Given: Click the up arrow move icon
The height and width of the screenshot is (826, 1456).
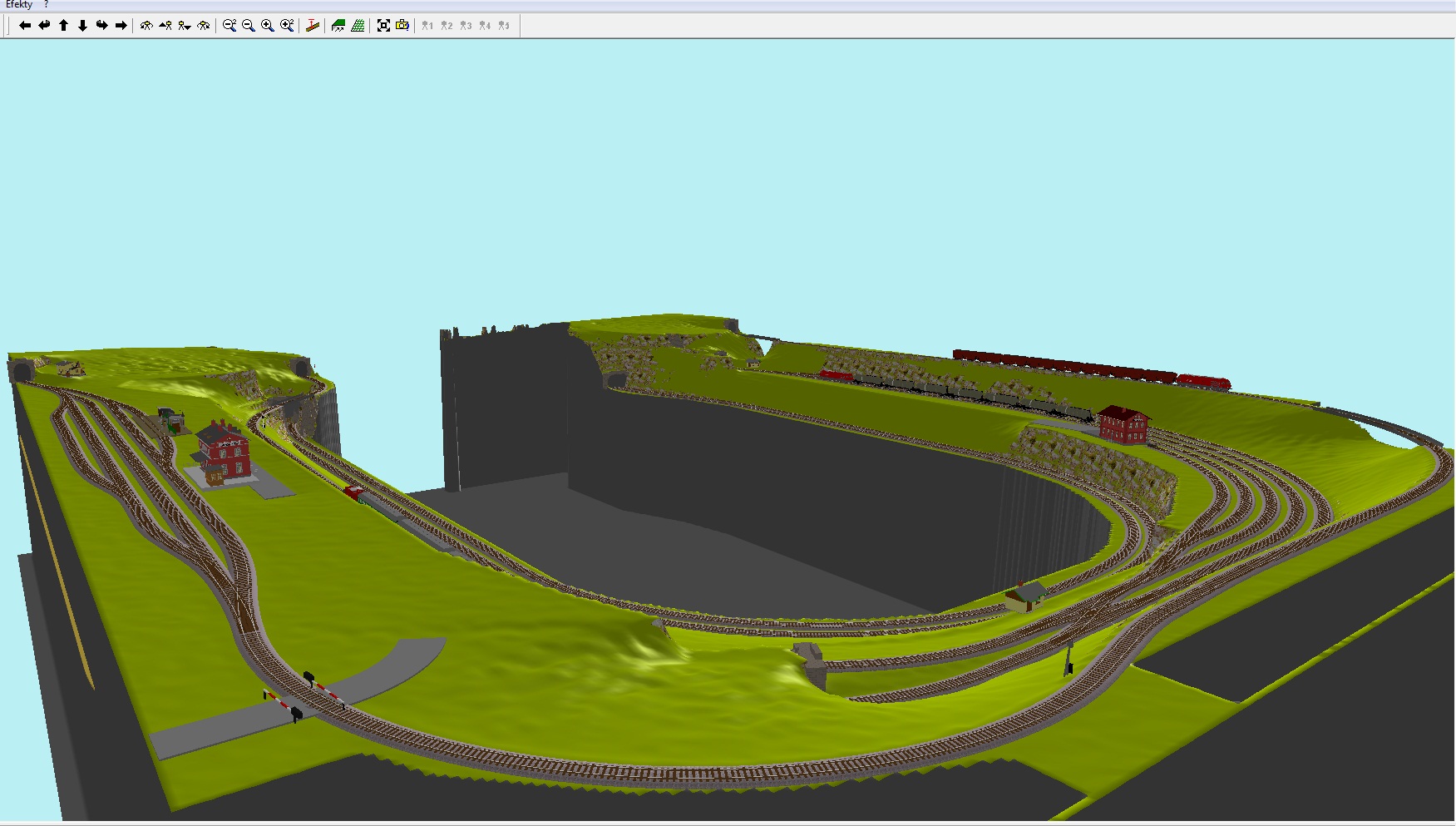Looking at the screenshot, I should click(63, 26).
